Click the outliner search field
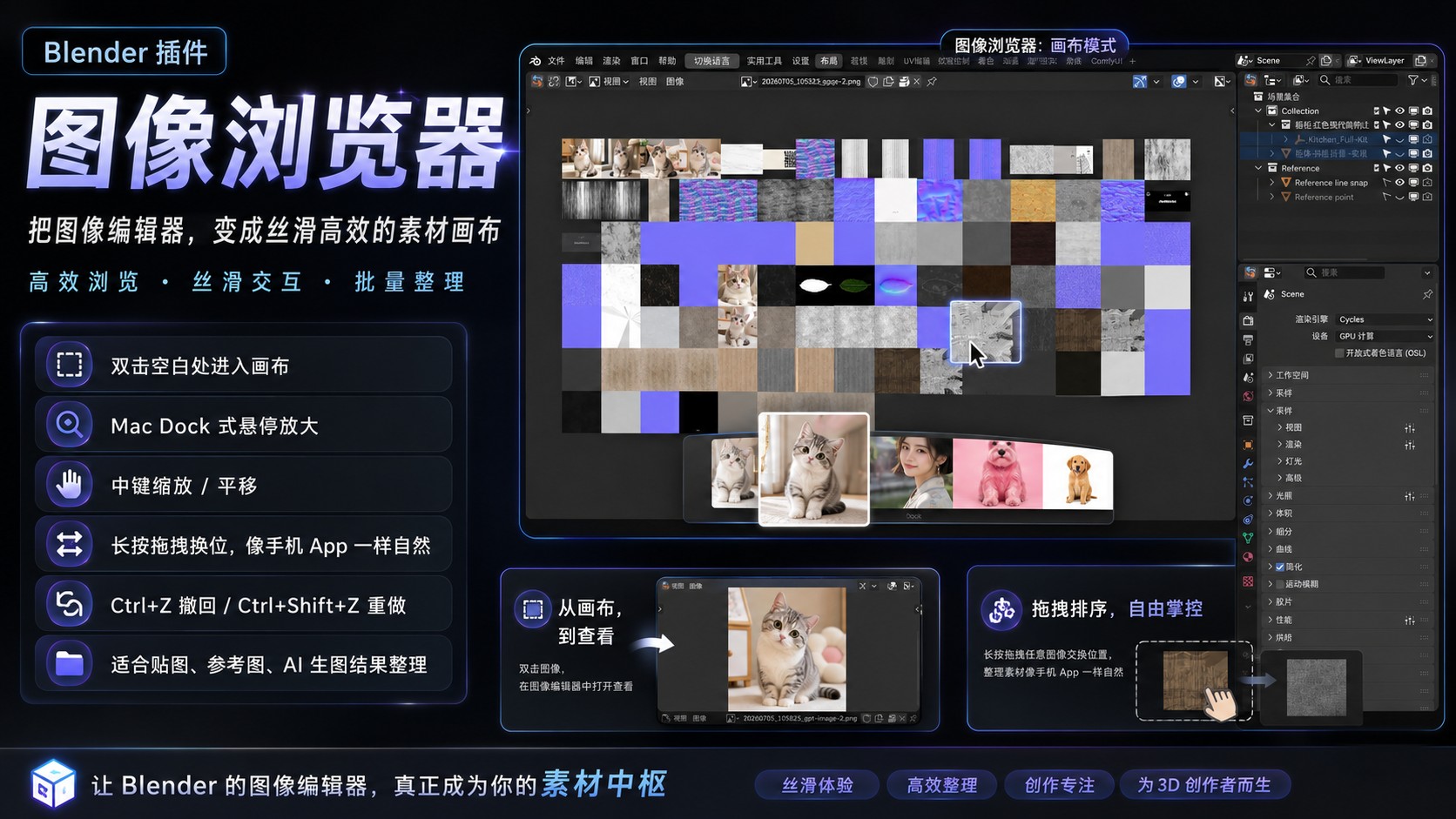The width and height of the screenshot is (1456, 819). pos(1357,80)
